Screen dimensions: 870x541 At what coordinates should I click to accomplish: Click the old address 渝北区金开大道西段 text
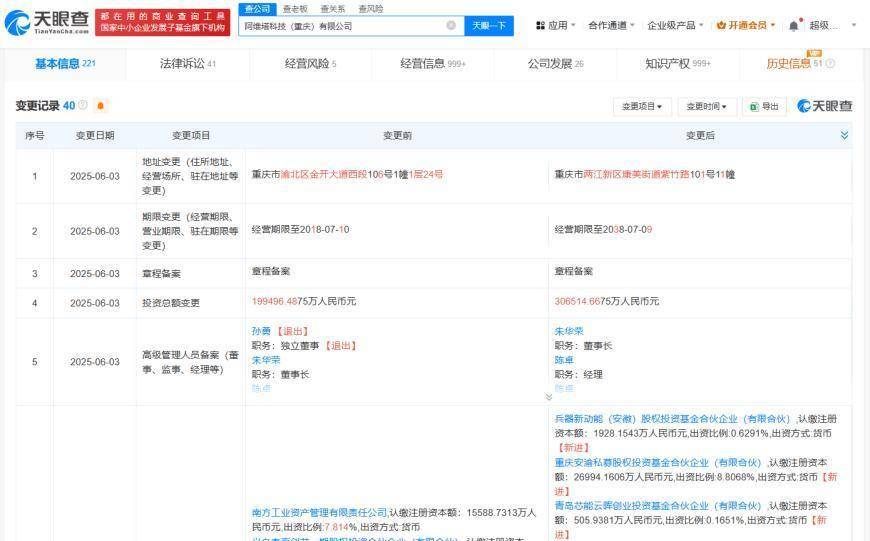324,174
